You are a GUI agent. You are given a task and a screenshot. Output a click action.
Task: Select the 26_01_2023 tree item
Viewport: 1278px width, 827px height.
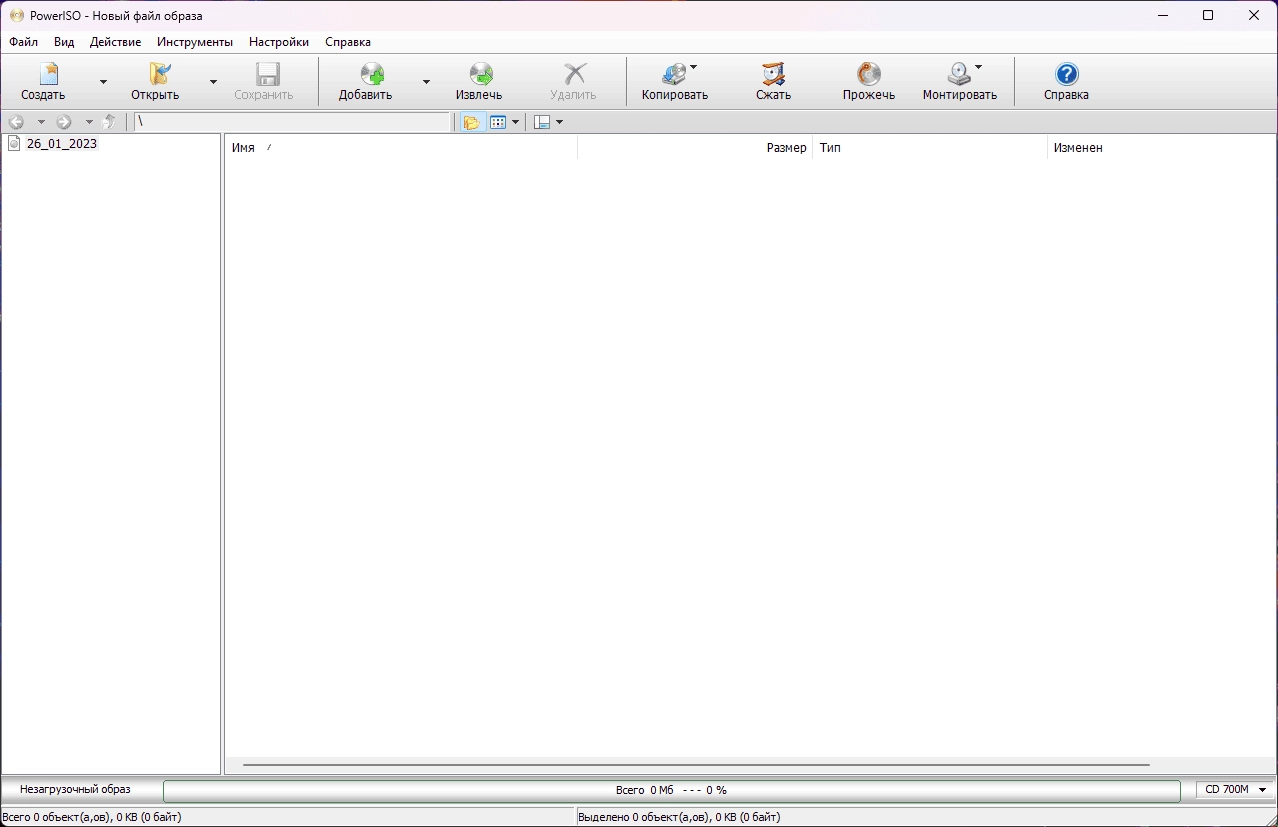tap(61, 144)
